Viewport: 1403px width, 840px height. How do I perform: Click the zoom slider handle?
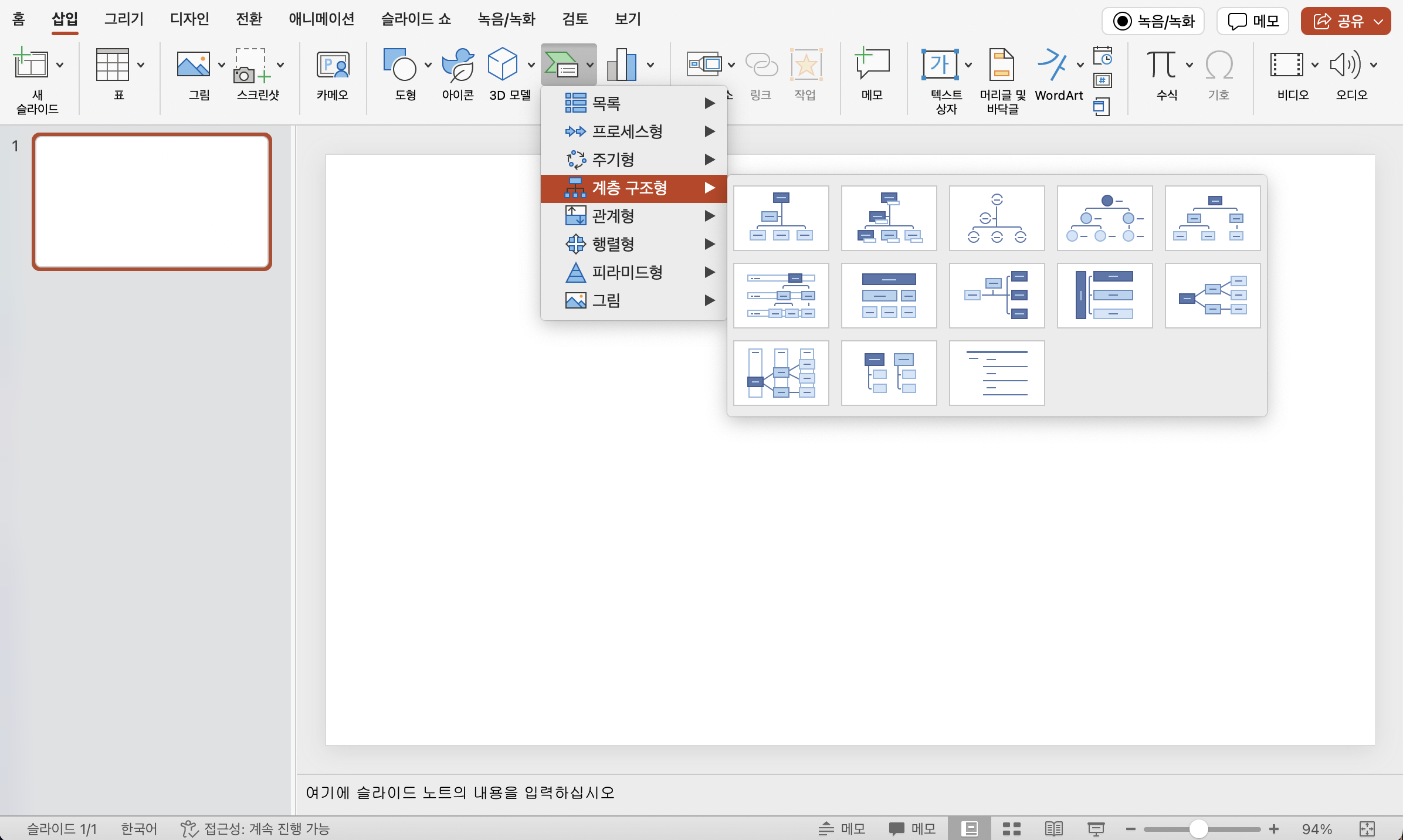[1199, 829]
